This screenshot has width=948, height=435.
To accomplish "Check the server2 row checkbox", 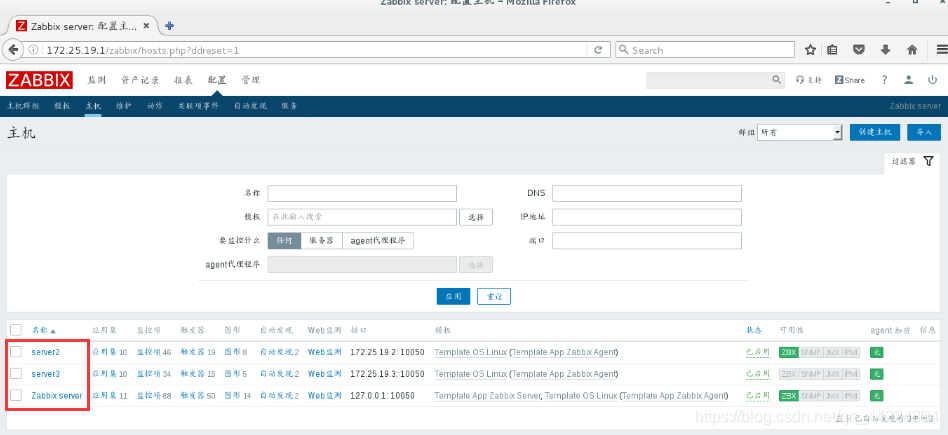I will (16, 352).
